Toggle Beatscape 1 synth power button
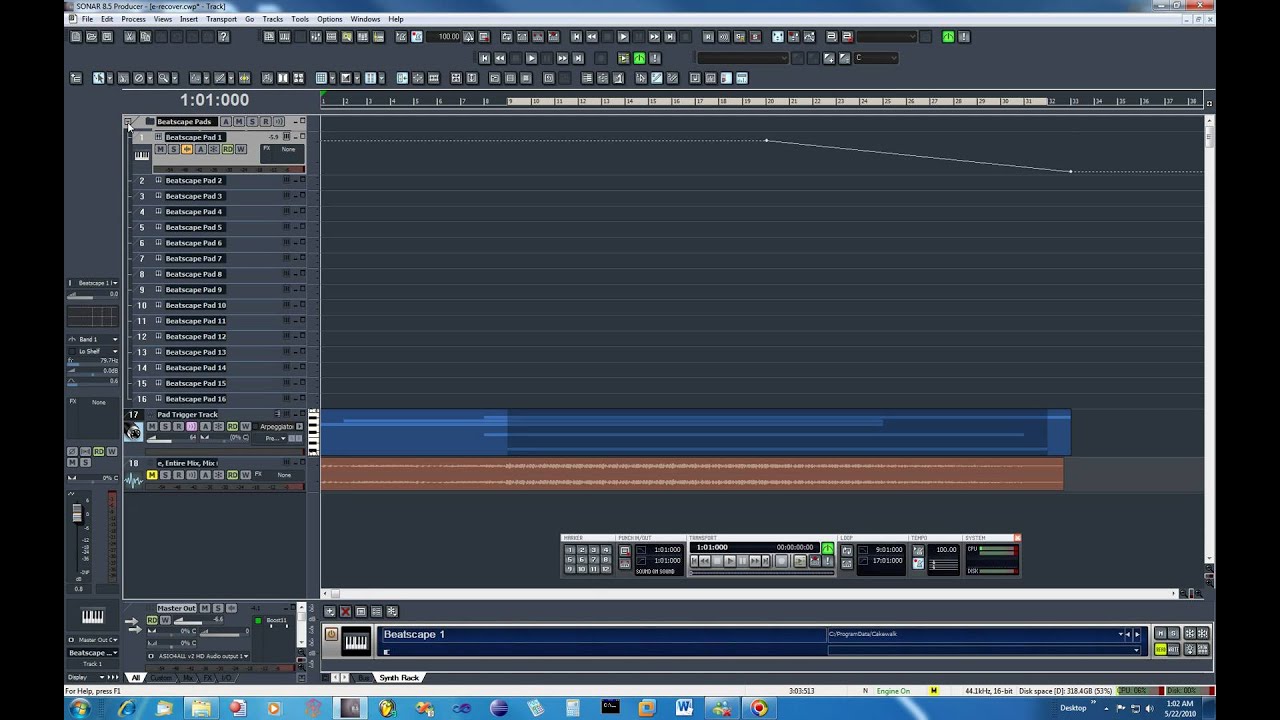Image resolution: width=1280 pixels, height=720 pixels. click(332, 634)
